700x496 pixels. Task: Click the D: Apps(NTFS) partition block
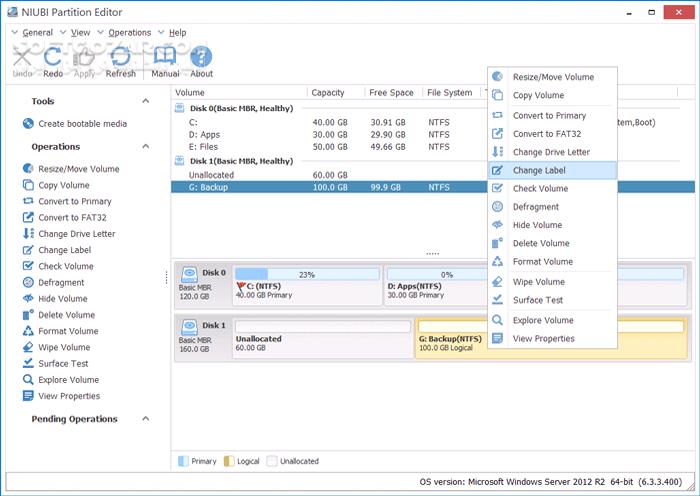[436, 285]
